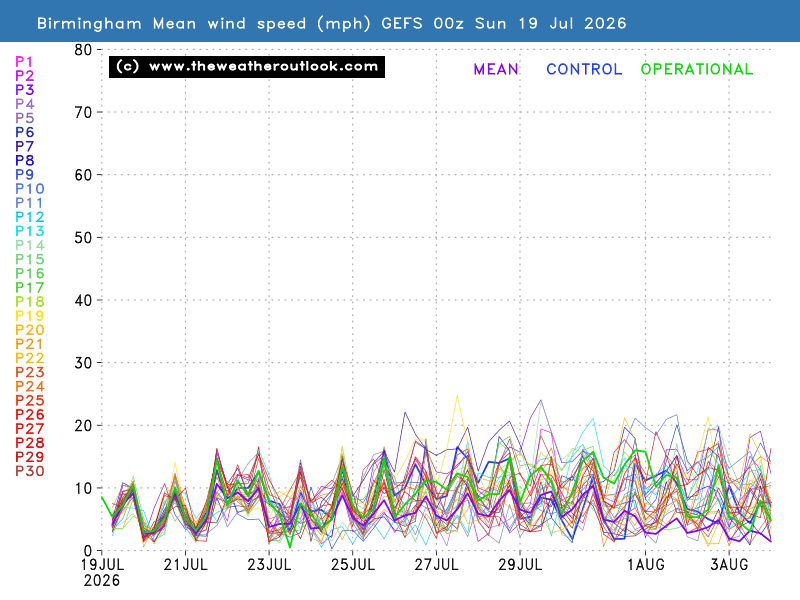Viewport: 800px width, 600px height.
Task: Select the P5 legend entry
Action: click(24, 118)
